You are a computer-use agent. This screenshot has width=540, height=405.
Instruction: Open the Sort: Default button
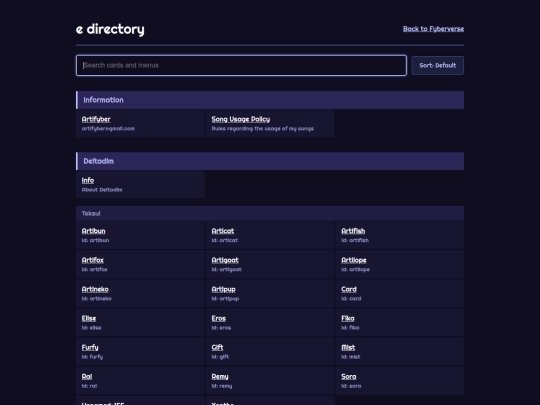(437, 65)
